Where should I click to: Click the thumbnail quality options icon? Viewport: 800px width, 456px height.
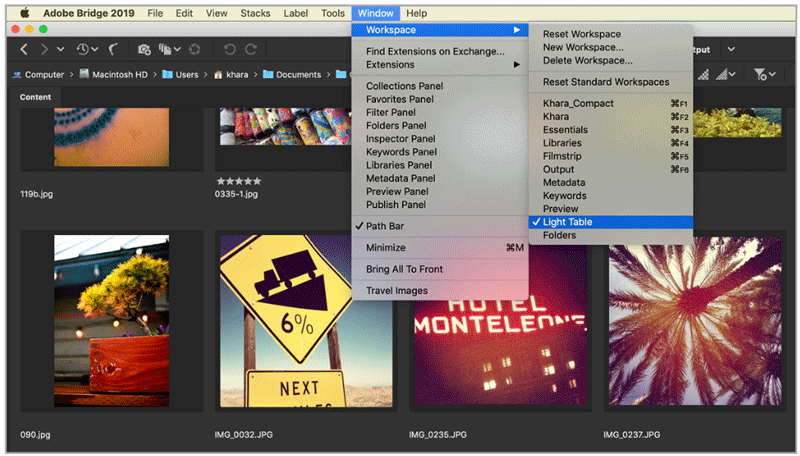click(704, 74)
